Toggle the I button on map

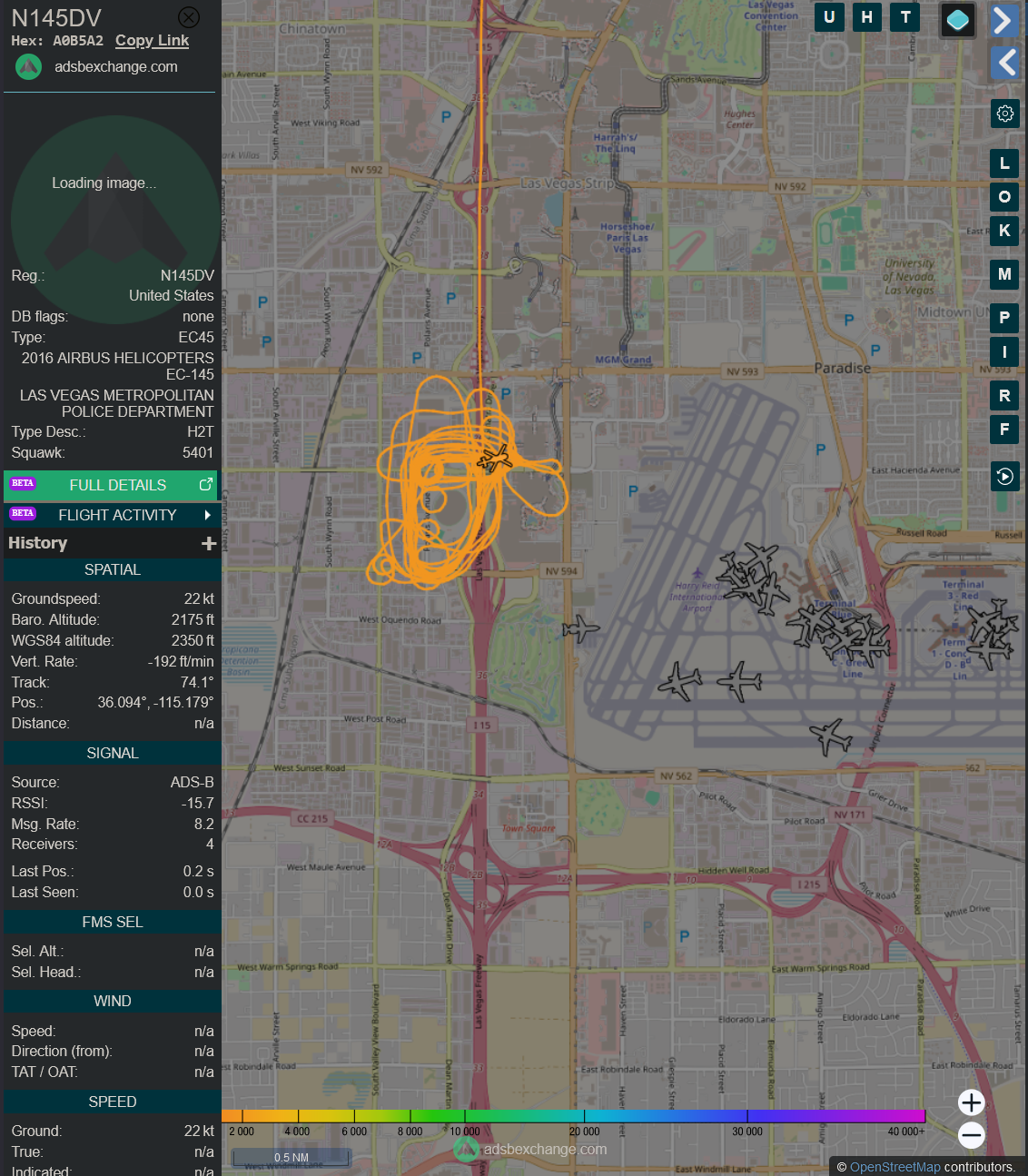click(x=1004, y=352)
